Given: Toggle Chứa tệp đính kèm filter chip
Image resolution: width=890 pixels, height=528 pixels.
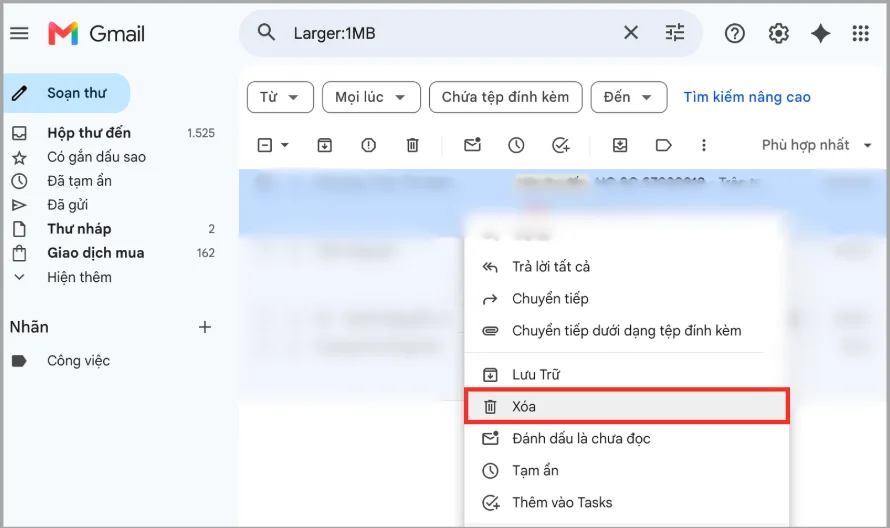Looking at the screenshot, I should click(506, 97).
